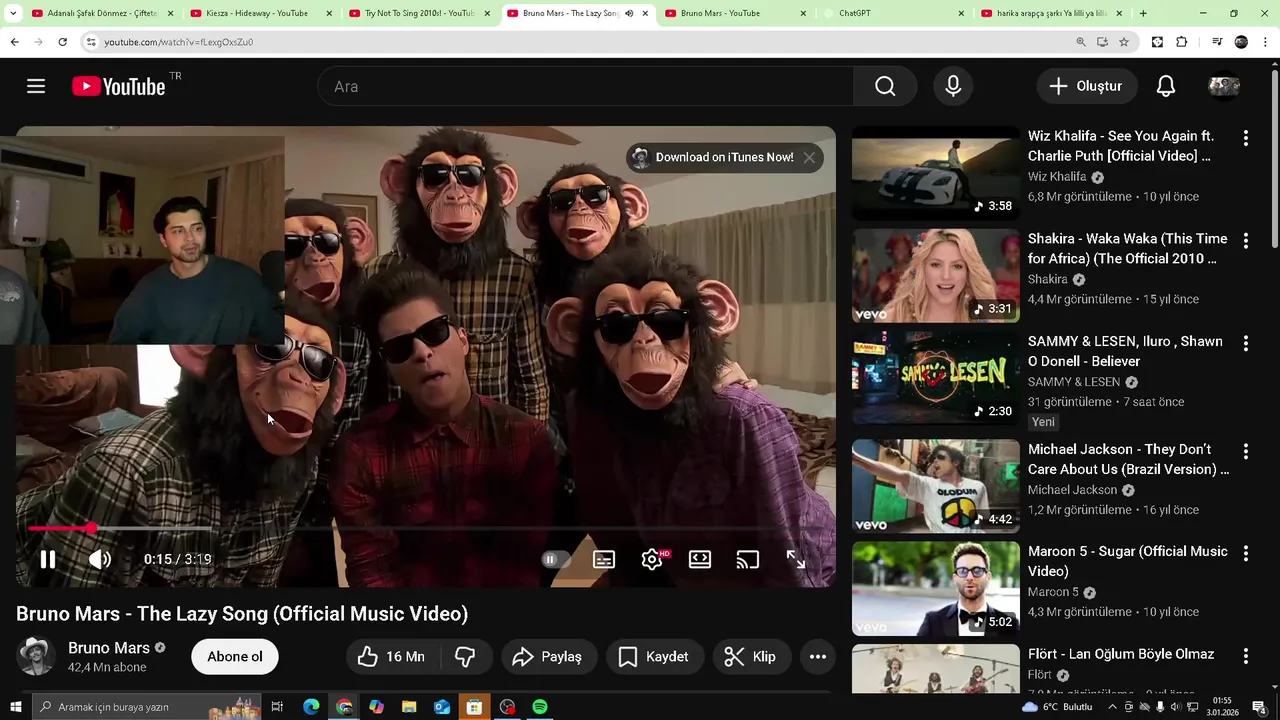The image size is (1280, 720).
Task: Cast the video to a TV
Action: [748, 559]
